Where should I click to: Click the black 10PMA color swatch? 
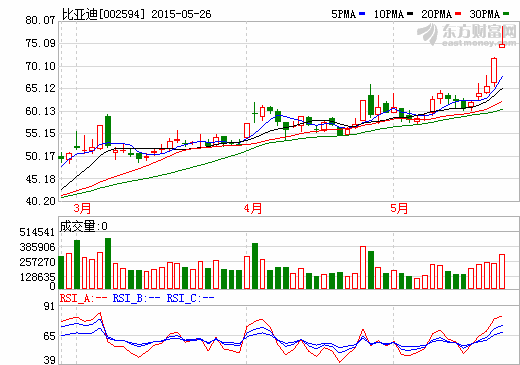tap(410, 14)
